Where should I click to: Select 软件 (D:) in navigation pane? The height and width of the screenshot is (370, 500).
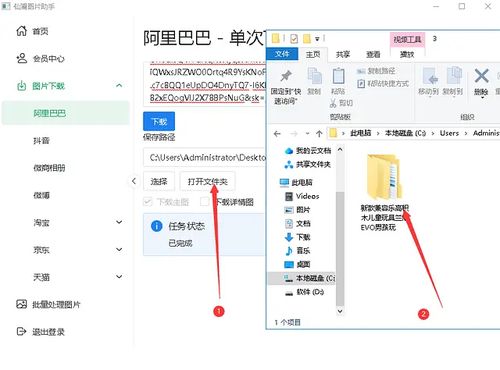point(304,292)
